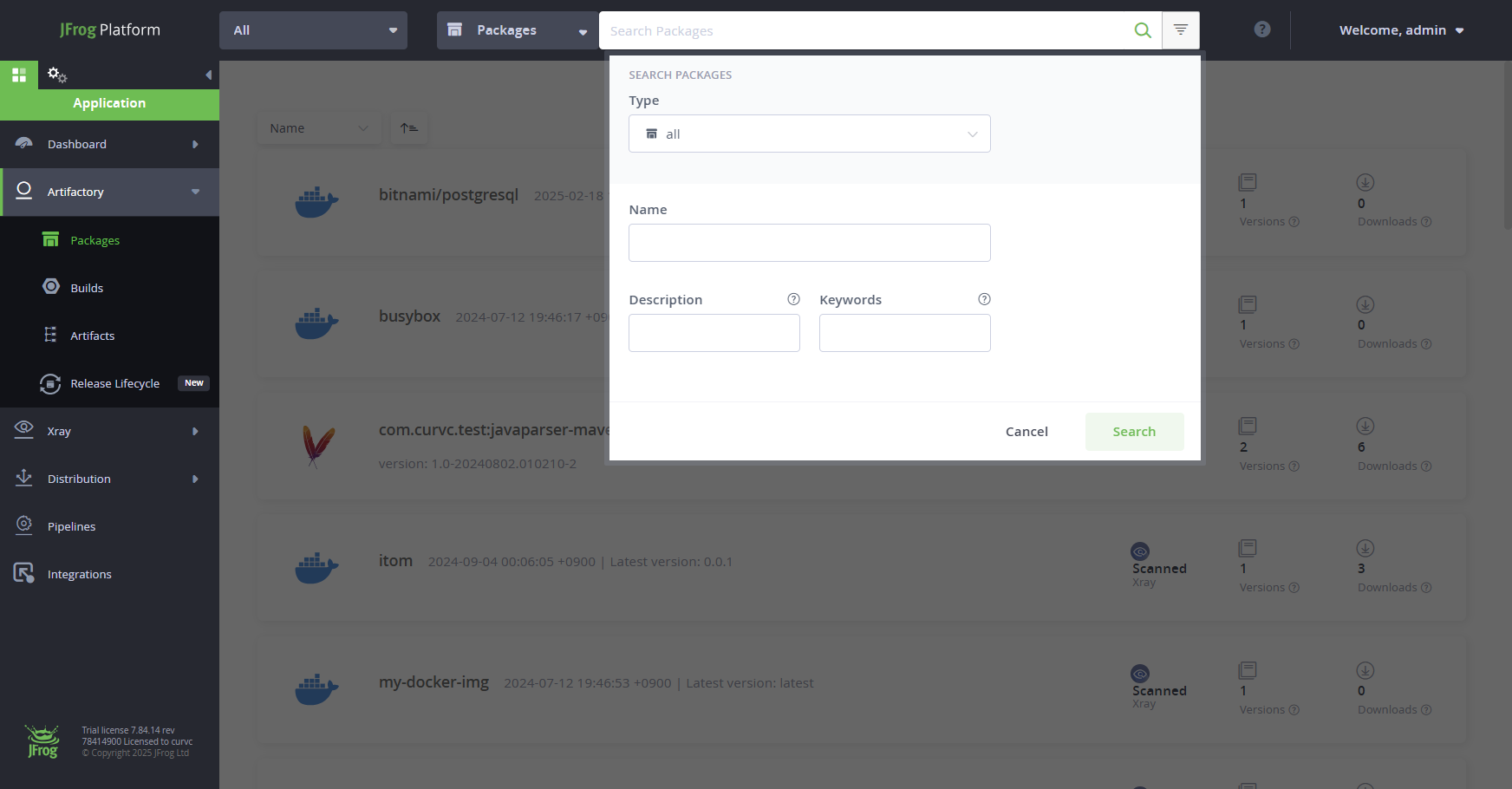Click the busybox downloads icon
This screenshot has width=1512, height=789.
pos(1365,304)
